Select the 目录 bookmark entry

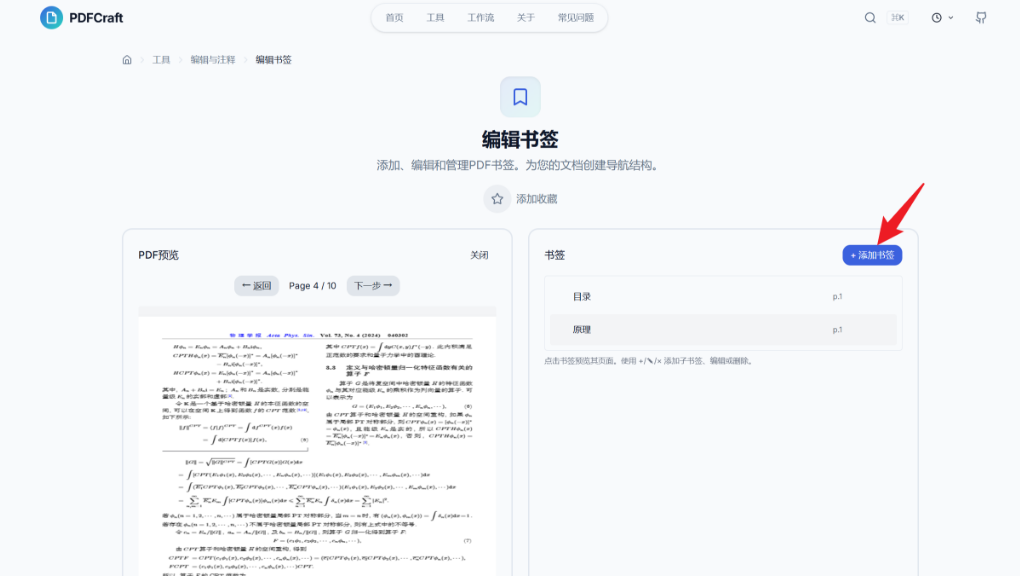[723, 297]
